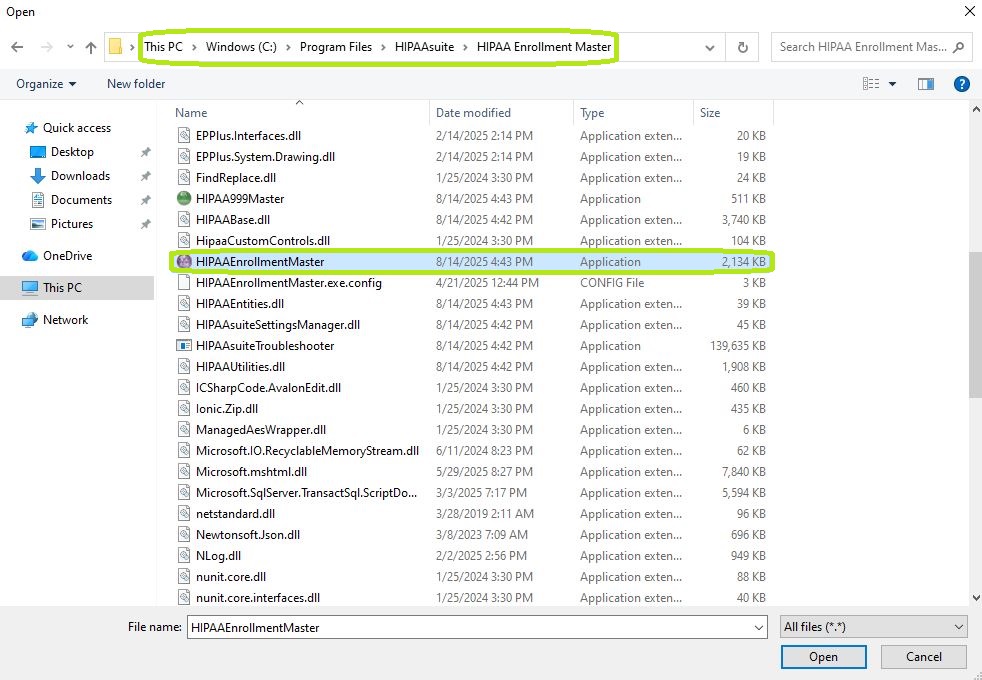
Task: Open recent locations dropdown arrow
Action: click(x=70, y=47)
